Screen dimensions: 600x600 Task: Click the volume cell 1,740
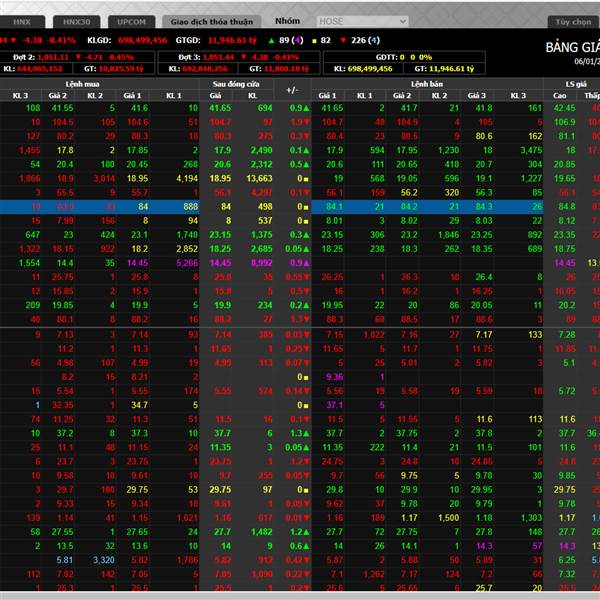coord(187,235)
